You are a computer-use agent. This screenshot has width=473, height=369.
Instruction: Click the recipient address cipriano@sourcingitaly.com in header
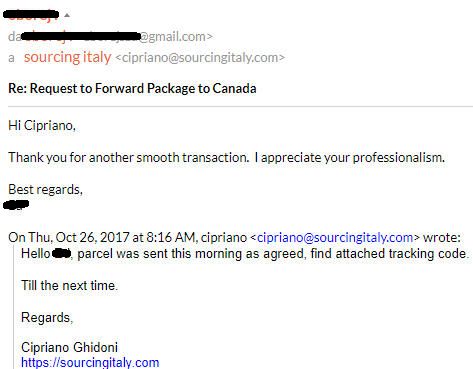[200, 58]
